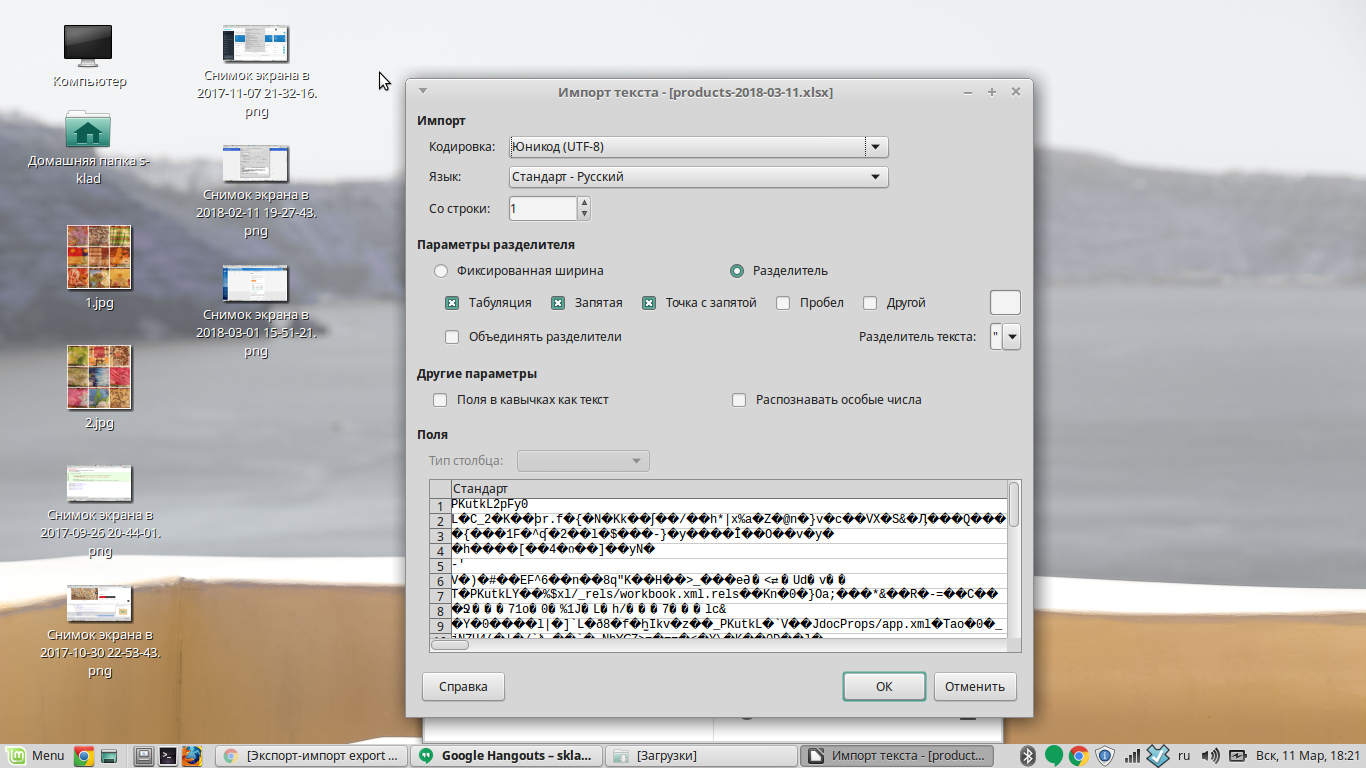Image resolution: width=1366 pixels, height=768 pixels.
Task: Uncheck the Точка с запятой checkbox
Action: [649, 303]
